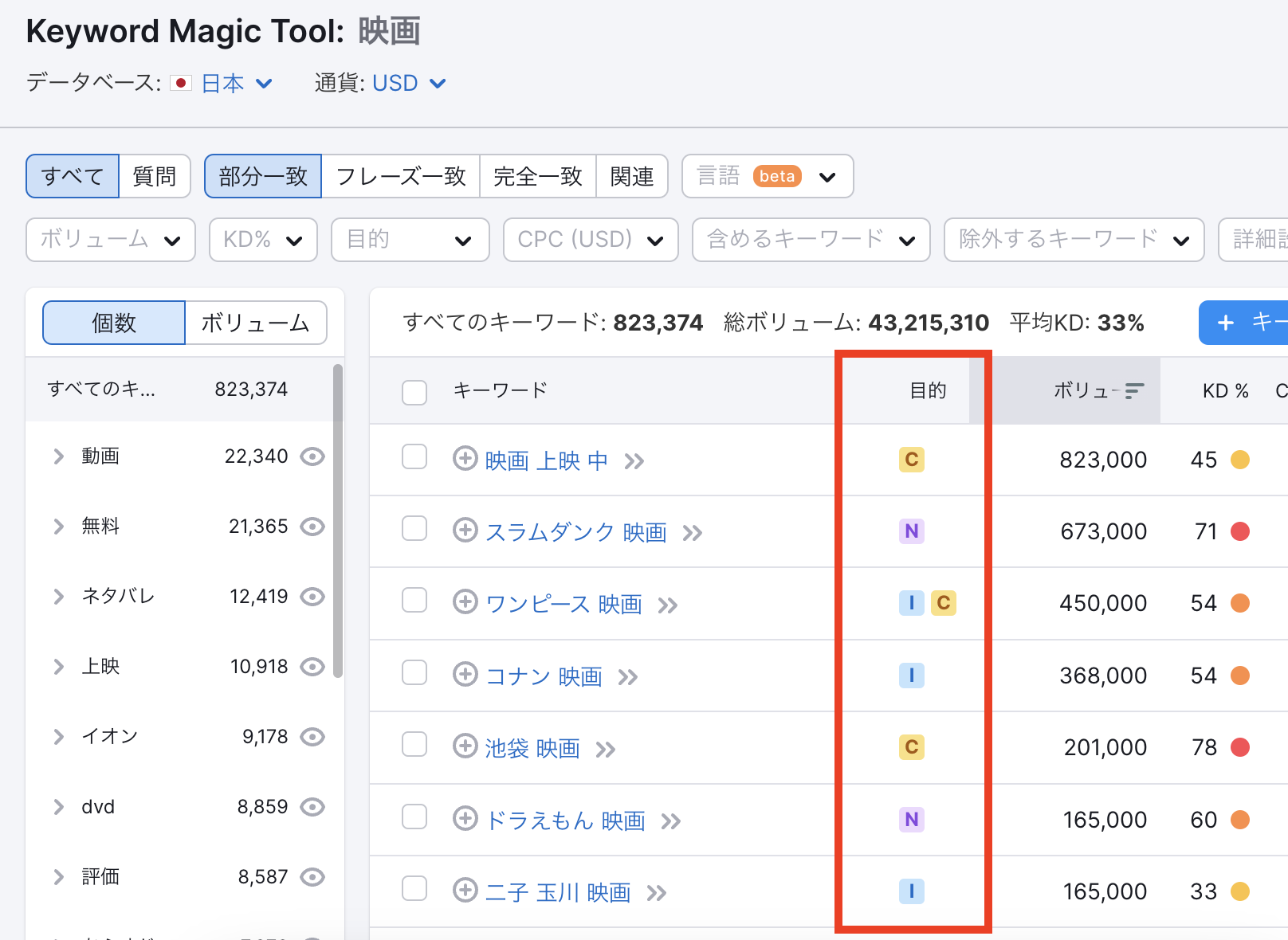
Task: Tick the checkbox for ワンピース 映画 row
Action: pos(414,600)
